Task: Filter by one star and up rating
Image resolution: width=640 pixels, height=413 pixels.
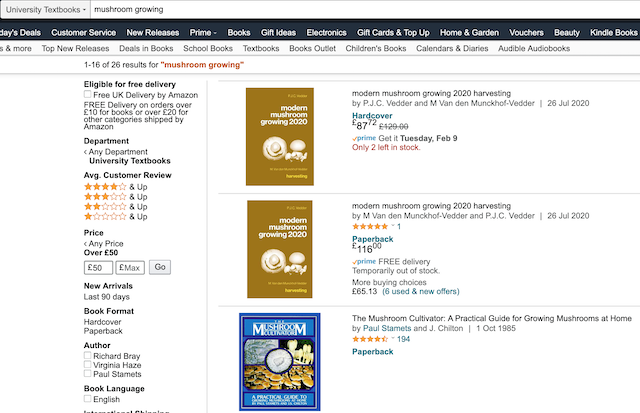Action: coord(116,216)
